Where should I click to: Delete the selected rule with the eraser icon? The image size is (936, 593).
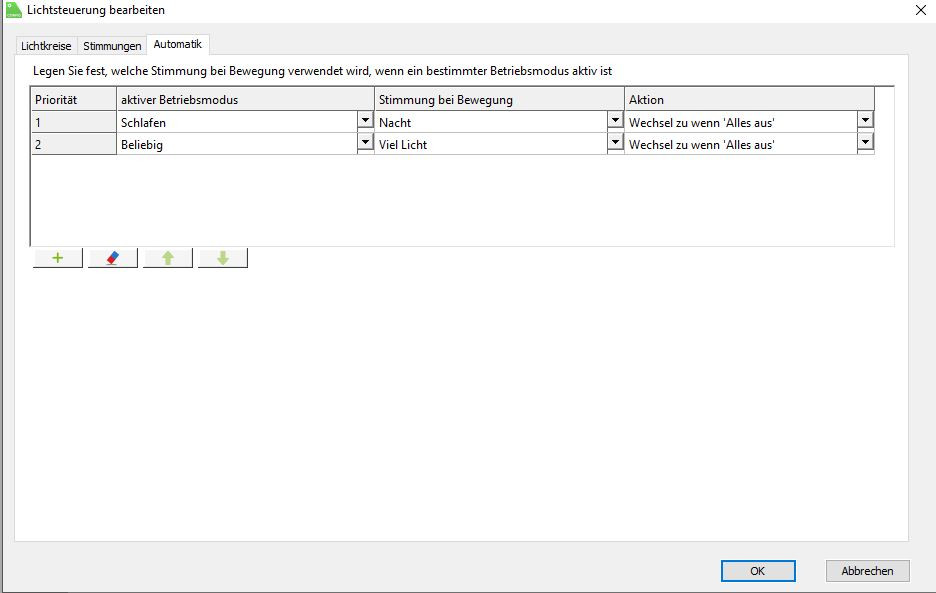(x=113, y=258)
